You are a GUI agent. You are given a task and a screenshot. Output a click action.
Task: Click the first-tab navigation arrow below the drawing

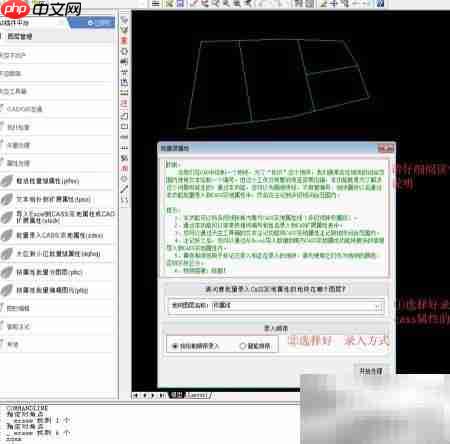tap(135, 396)
